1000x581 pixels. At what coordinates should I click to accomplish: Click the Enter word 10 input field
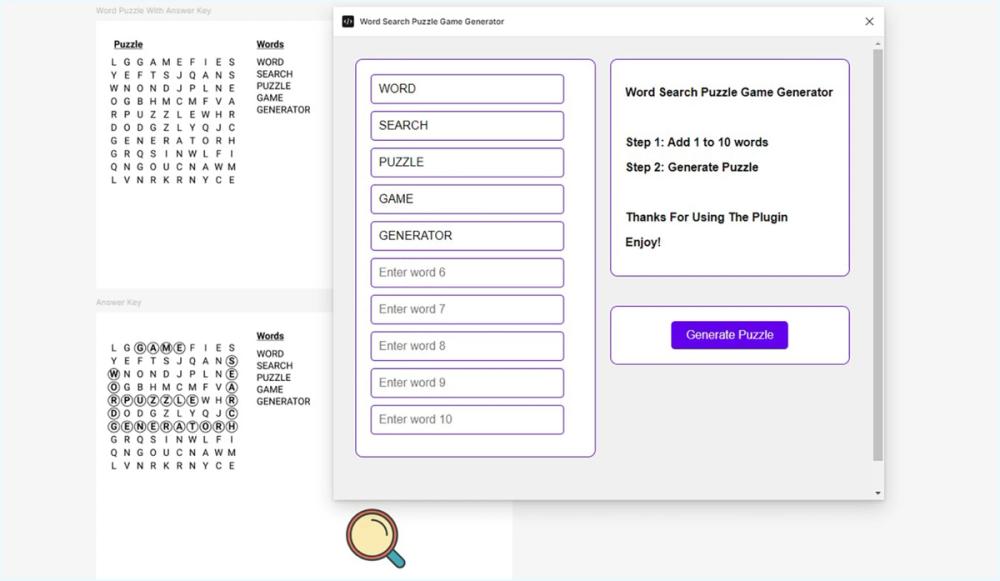(x=466, y=419)
